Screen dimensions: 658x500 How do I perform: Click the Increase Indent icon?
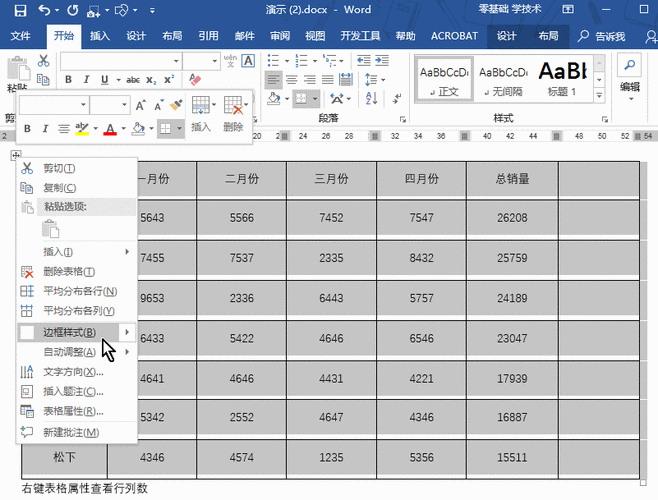[382, 60]
